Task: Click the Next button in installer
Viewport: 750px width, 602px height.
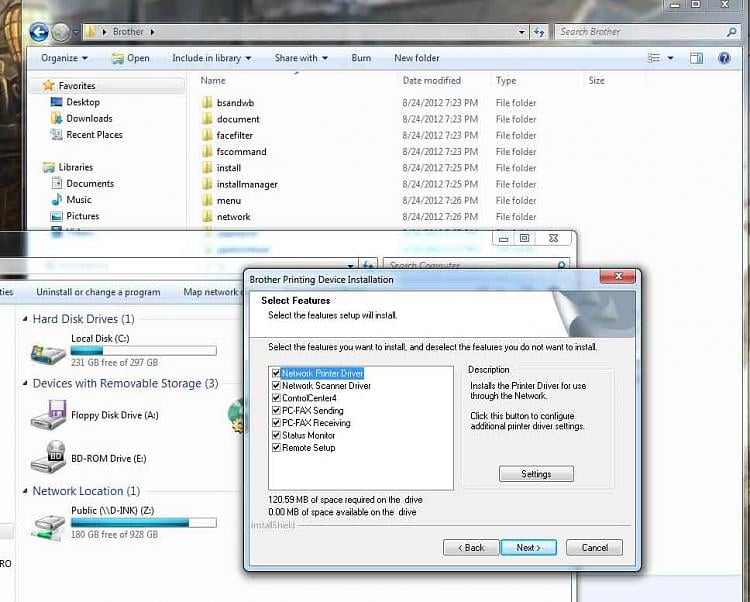Action: point(529,547)
